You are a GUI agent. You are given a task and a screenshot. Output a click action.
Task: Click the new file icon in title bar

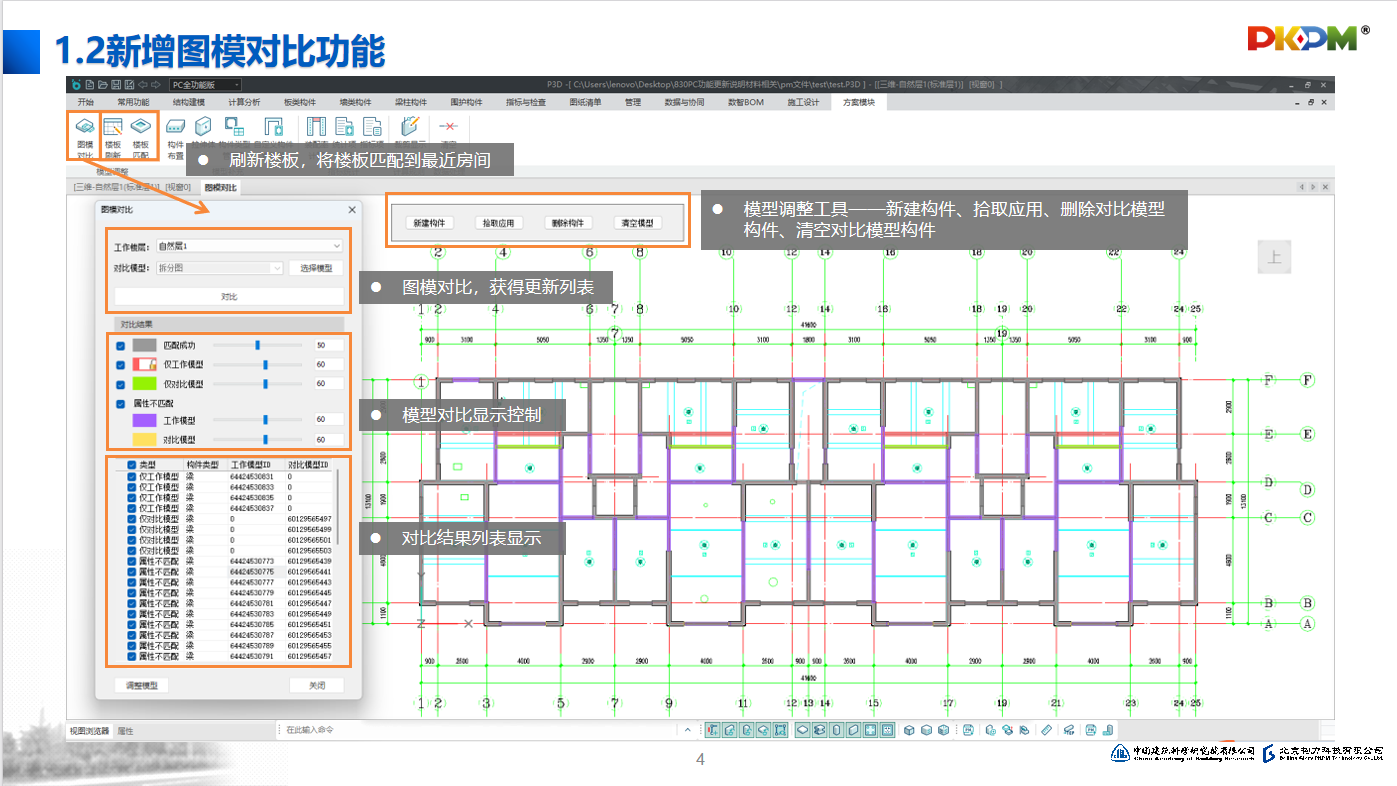pyautogui.click(x=89, y=84)
